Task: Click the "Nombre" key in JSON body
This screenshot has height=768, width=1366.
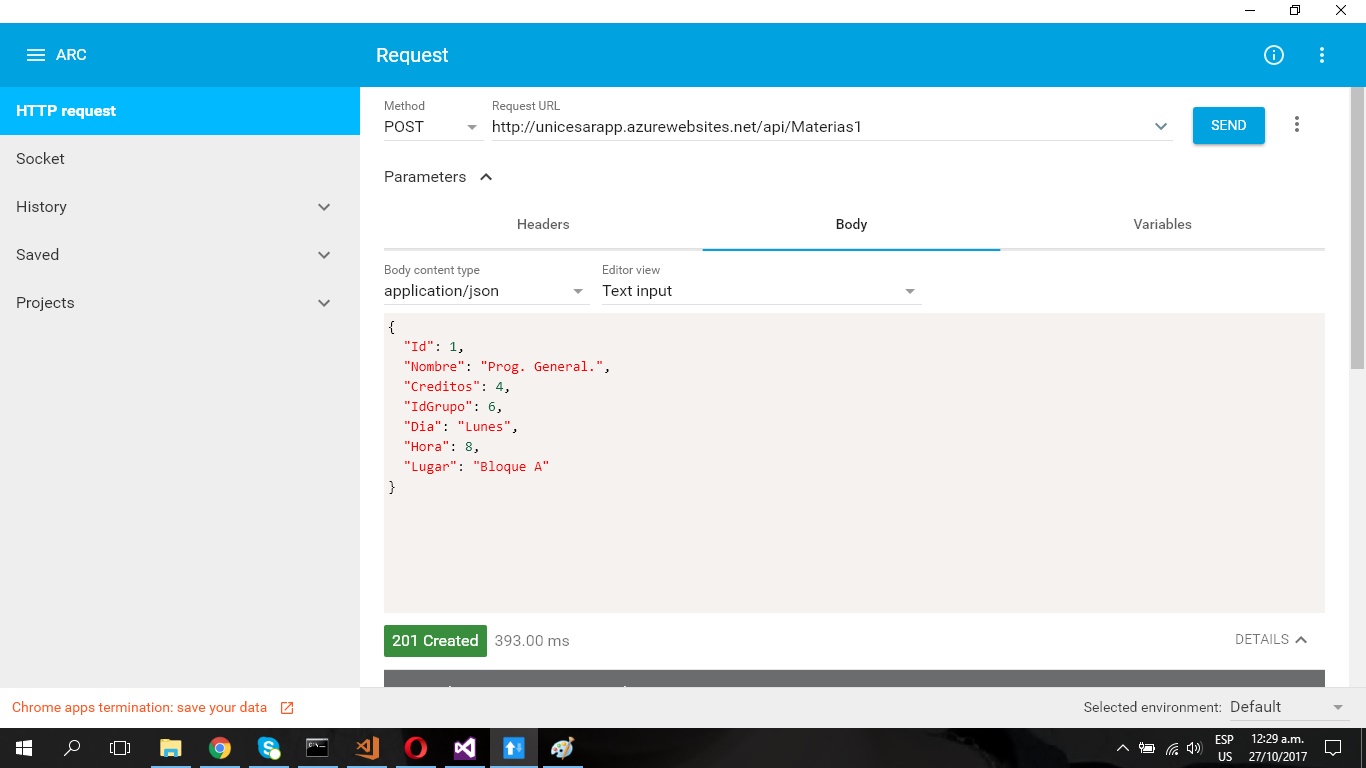Action: tap(434, 367)
